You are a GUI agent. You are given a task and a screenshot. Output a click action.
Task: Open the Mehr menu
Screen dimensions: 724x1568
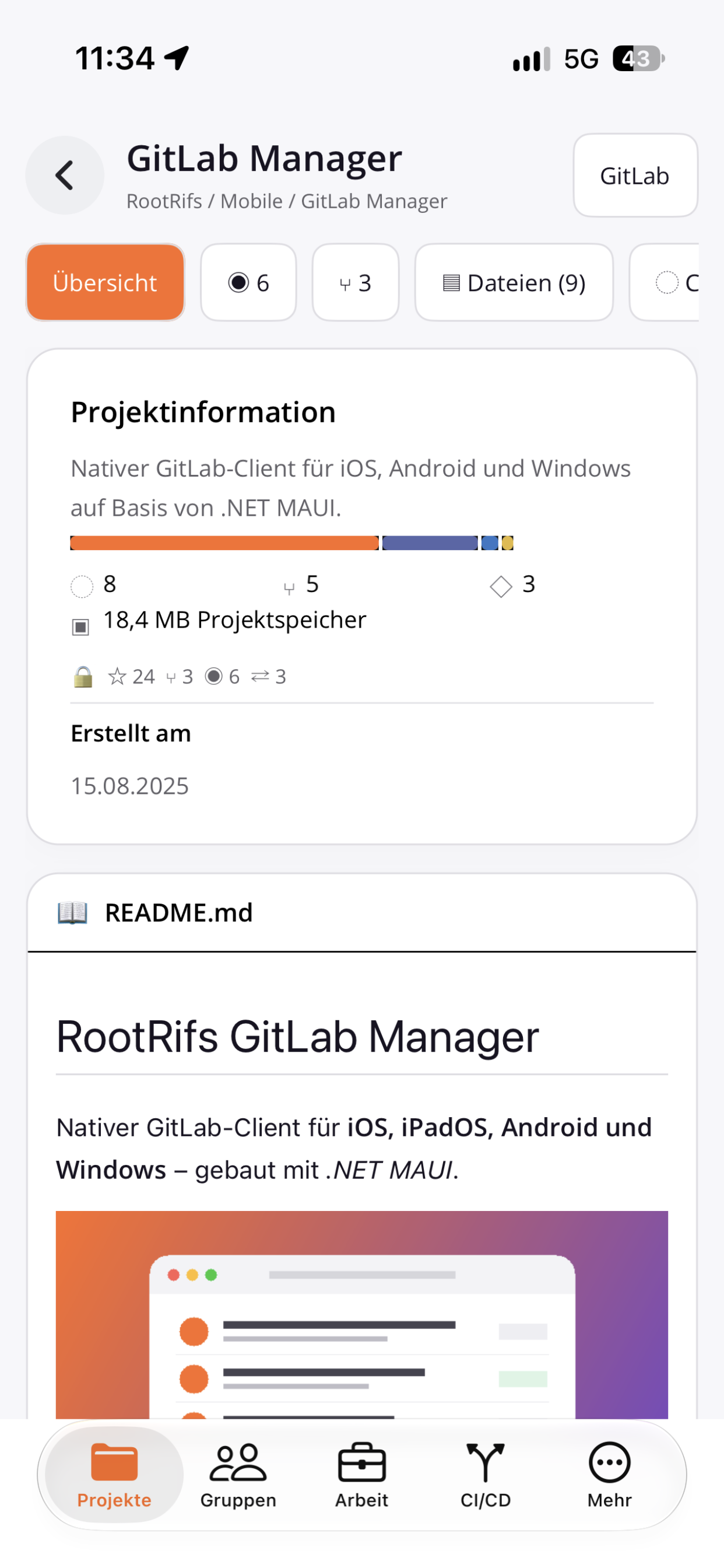point(610,1474)
